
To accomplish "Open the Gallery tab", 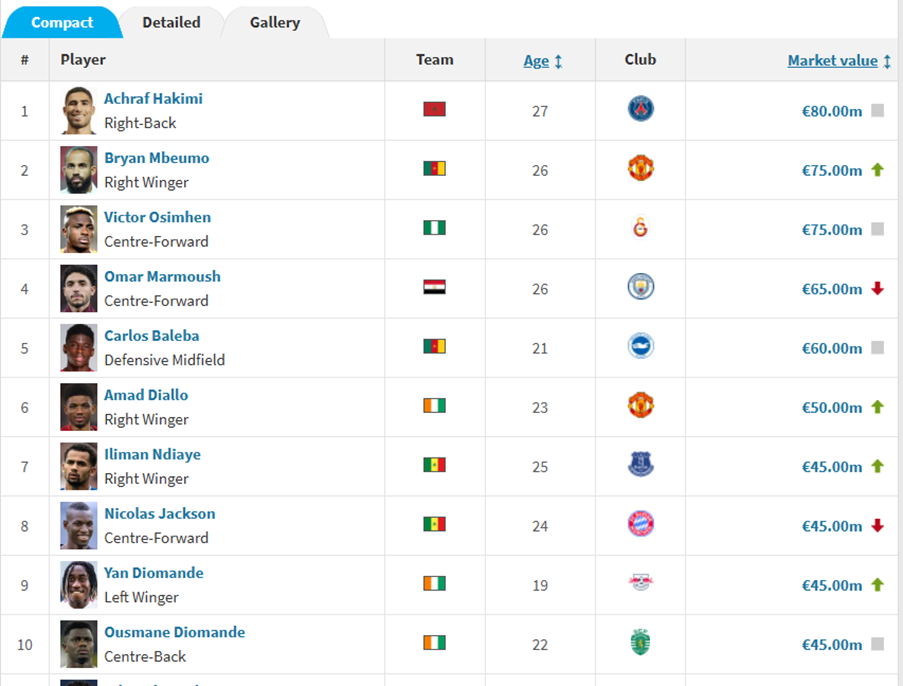I will (275, 22).
